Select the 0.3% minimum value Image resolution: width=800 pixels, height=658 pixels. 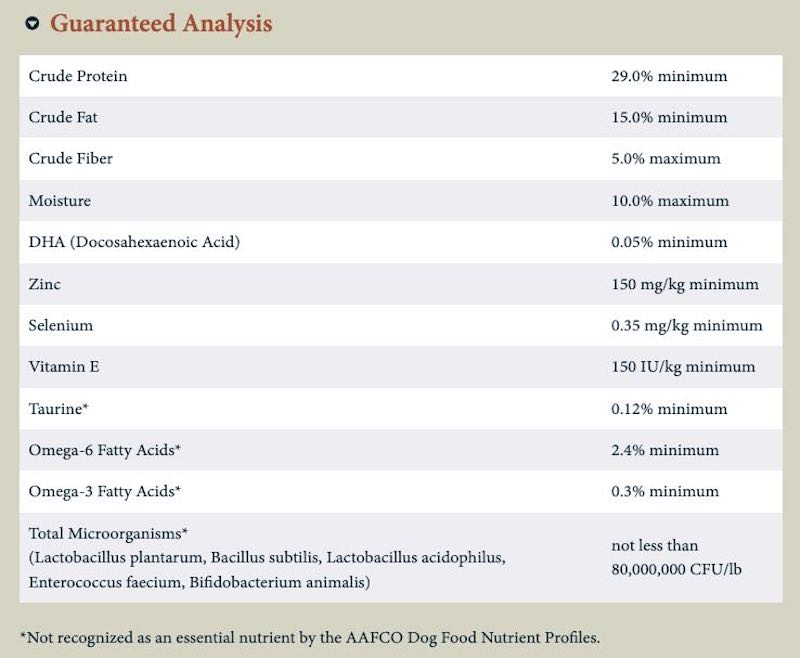coord(665,492)
